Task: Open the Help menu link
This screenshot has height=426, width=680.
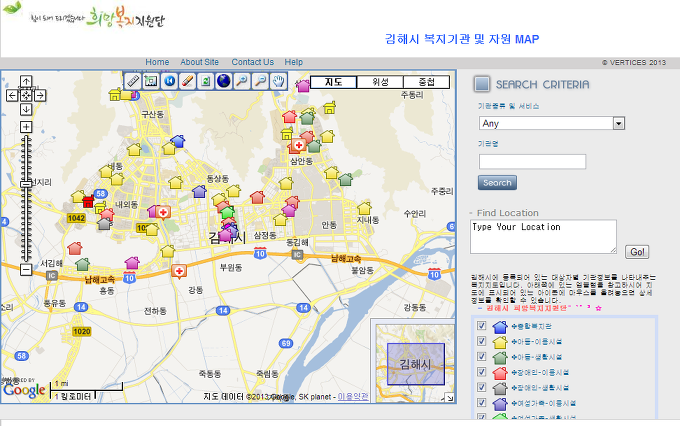Action: pos(294,62)
